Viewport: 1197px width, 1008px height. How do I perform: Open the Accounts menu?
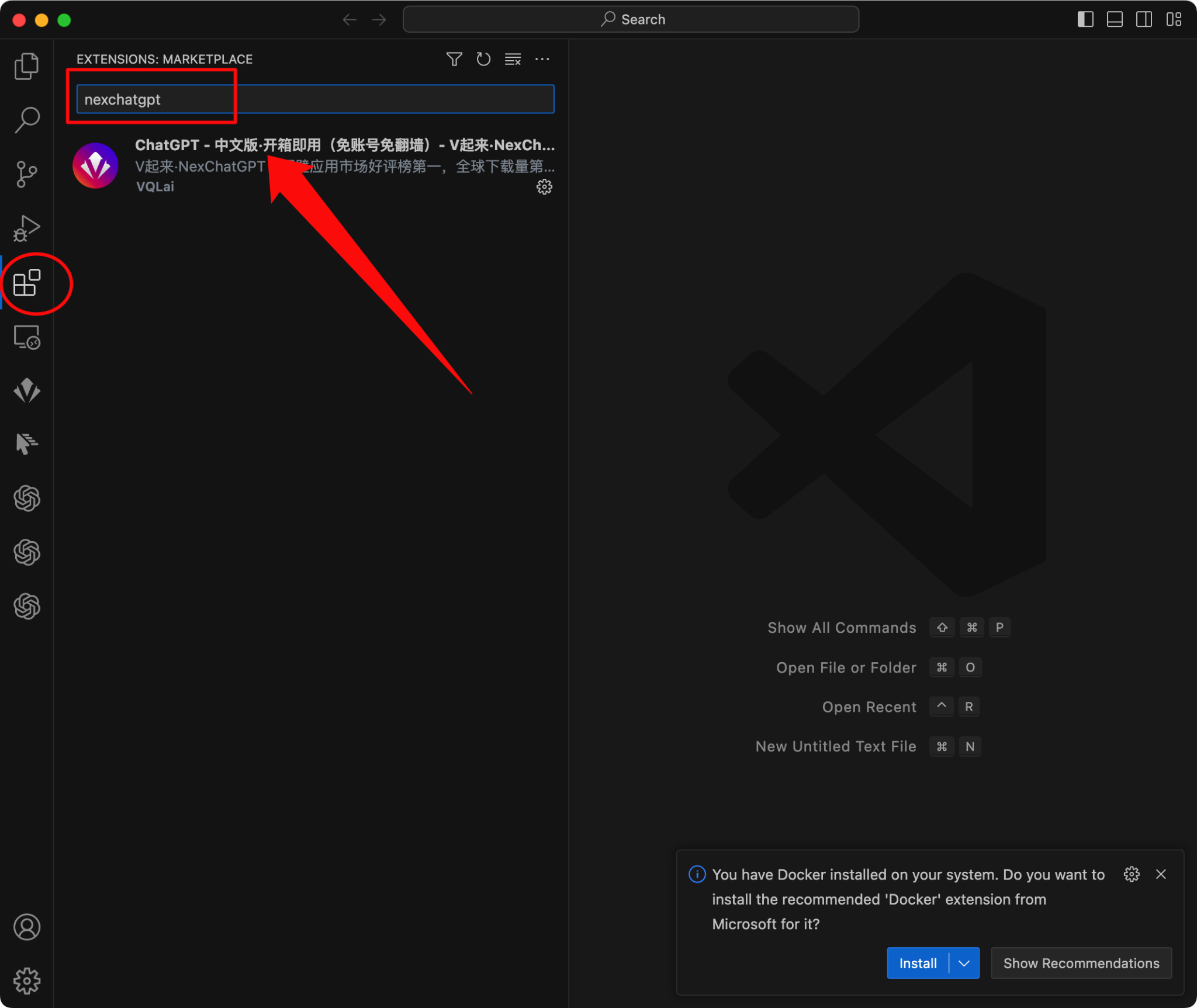coord(26,927)
